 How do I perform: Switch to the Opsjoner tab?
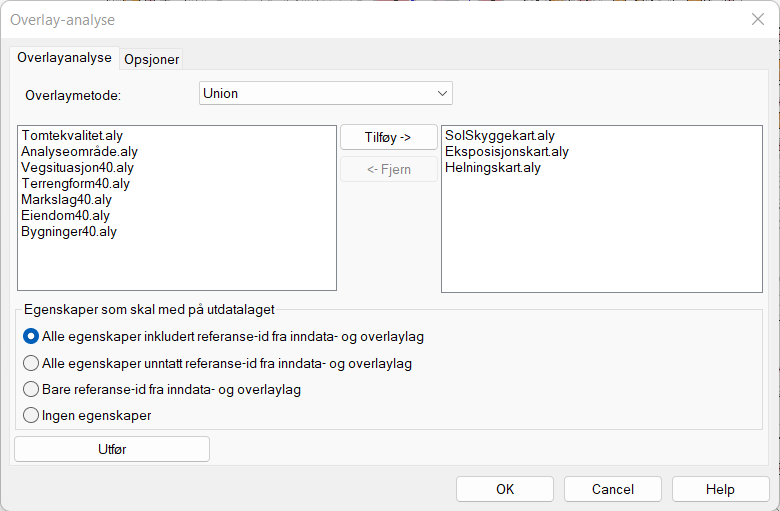pos(151,59)
